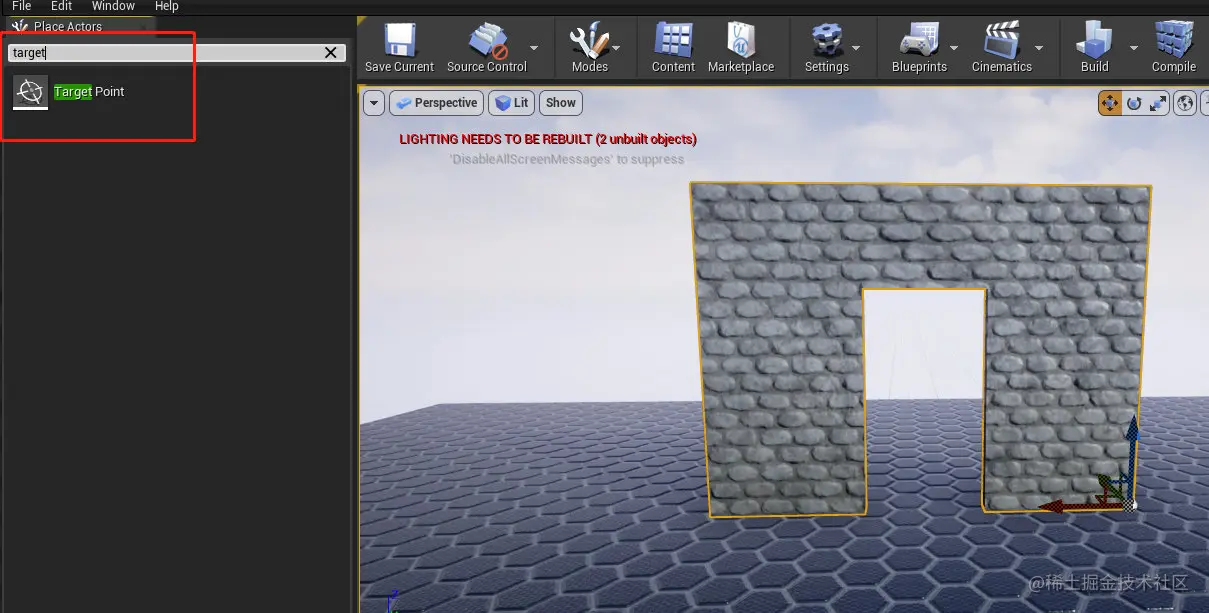Image resolution: width=1209 pixels, height=613 pixels.
Task: Expand the Settings dropdown arrow
Action: (x=857, y=48)
